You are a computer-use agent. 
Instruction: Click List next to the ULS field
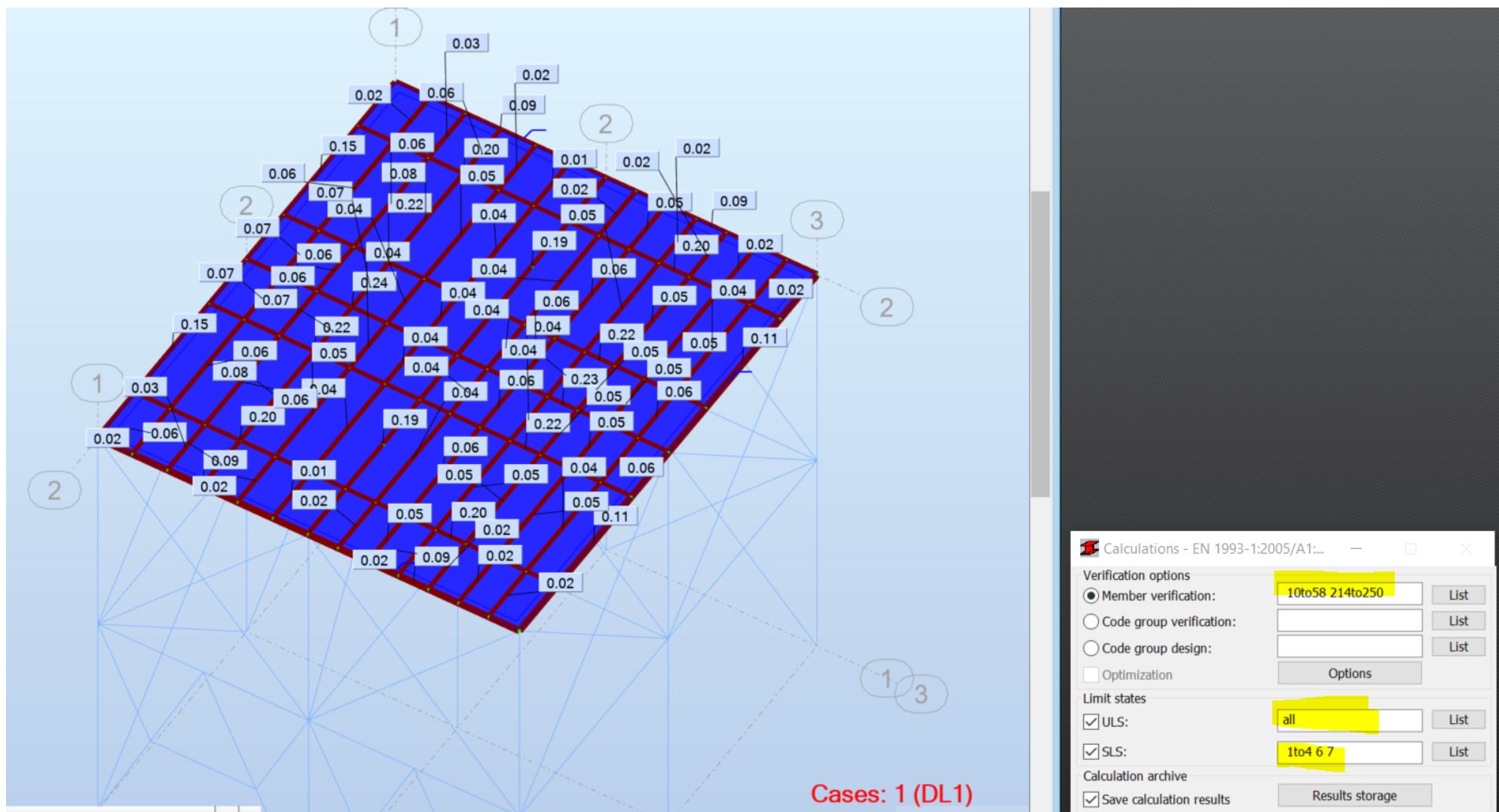coord(1458,720)
